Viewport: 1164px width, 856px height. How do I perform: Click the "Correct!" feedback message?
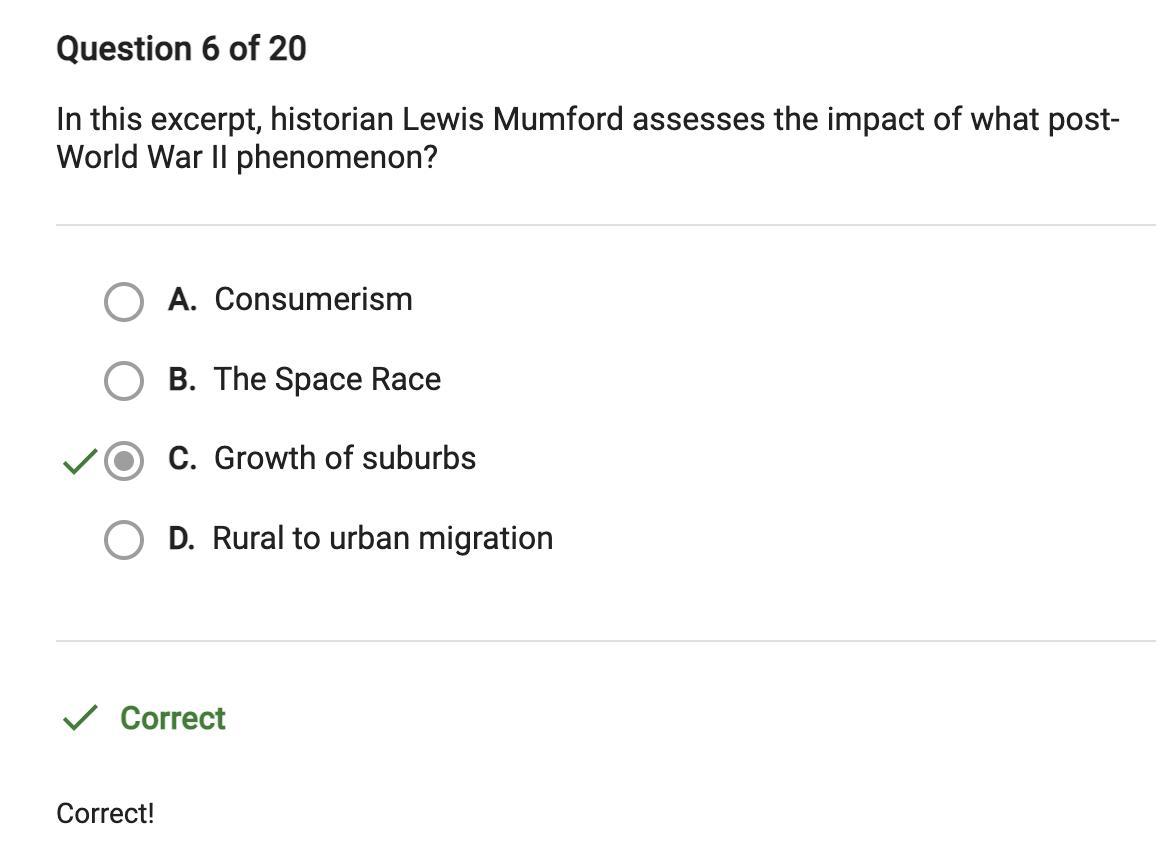click(x=105, y=813)
